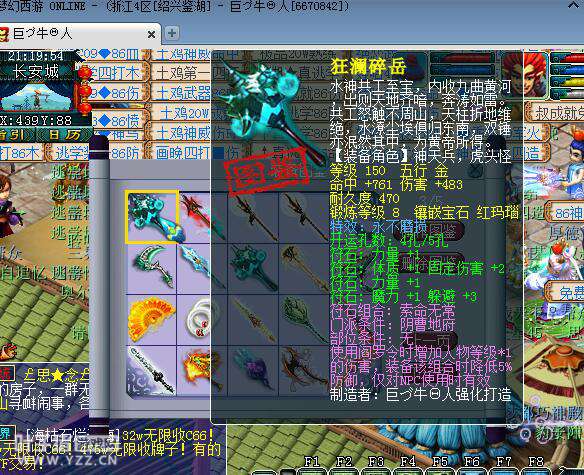Click the green scythe weapon icon
Screen dimensions: 584x475
tap(152, 269)
